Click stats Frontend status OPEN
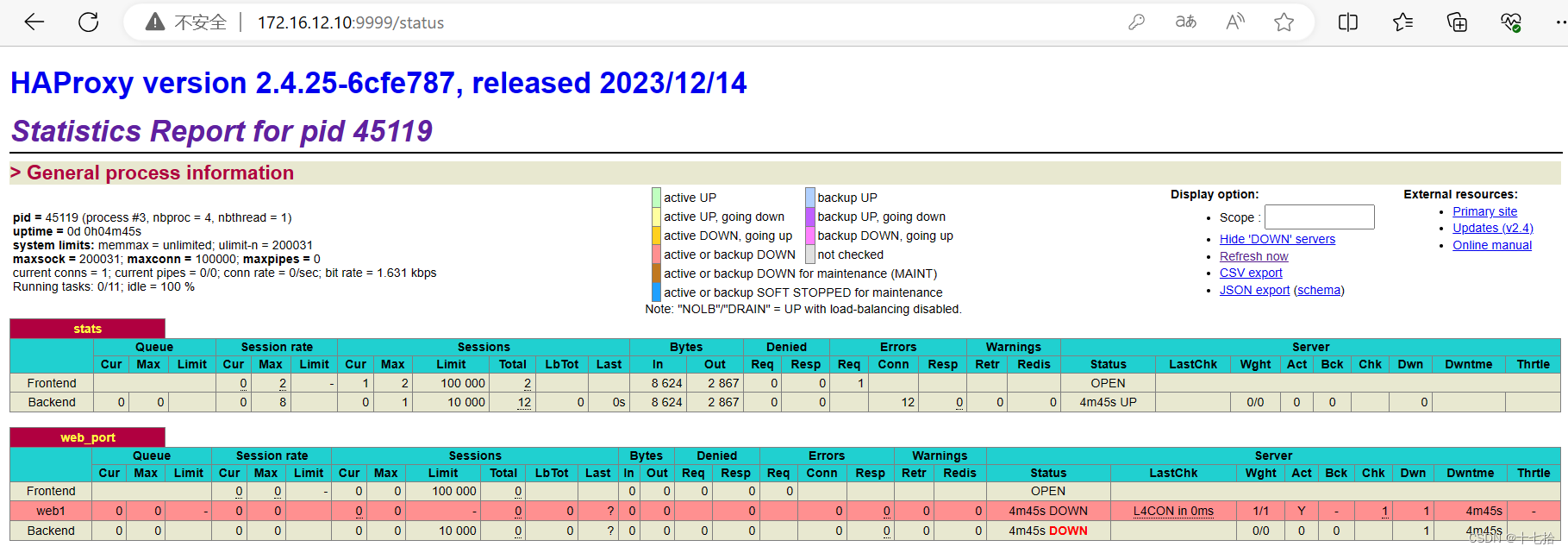1568x553 pixels. [x=1108, y=383]
